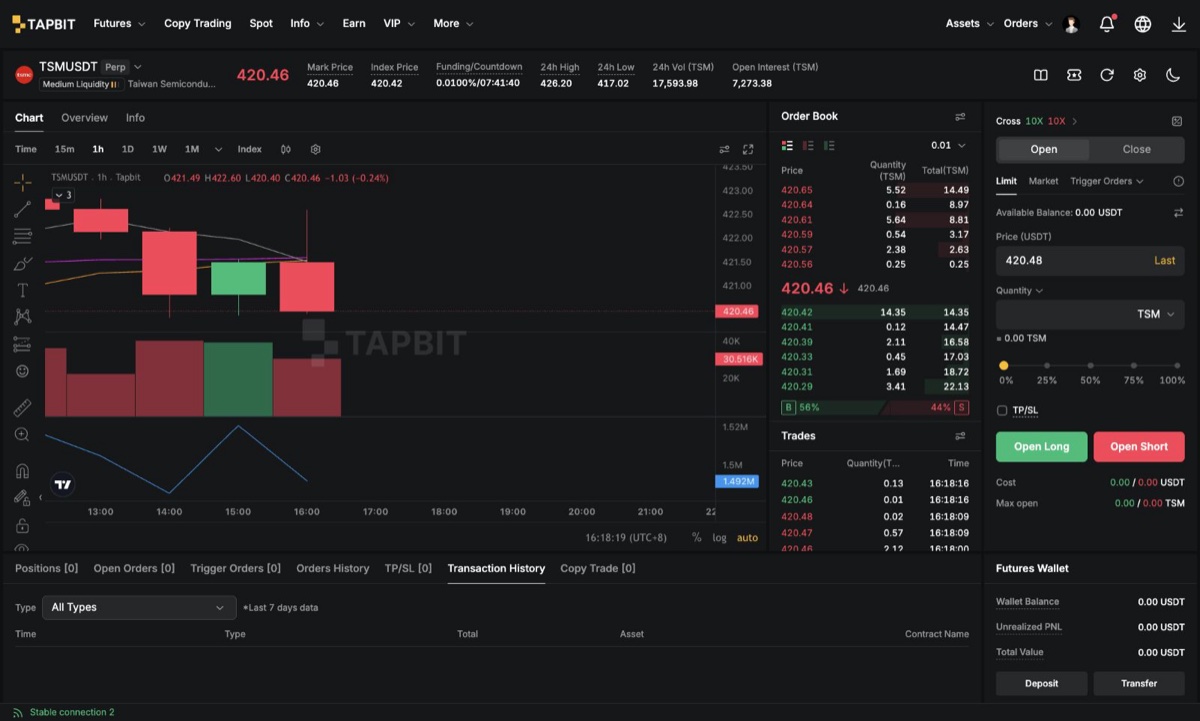1200x721 pixels.
Task: Toggle stay in drawing mode pencil-lock icon
Action: (x=22, y=498)
